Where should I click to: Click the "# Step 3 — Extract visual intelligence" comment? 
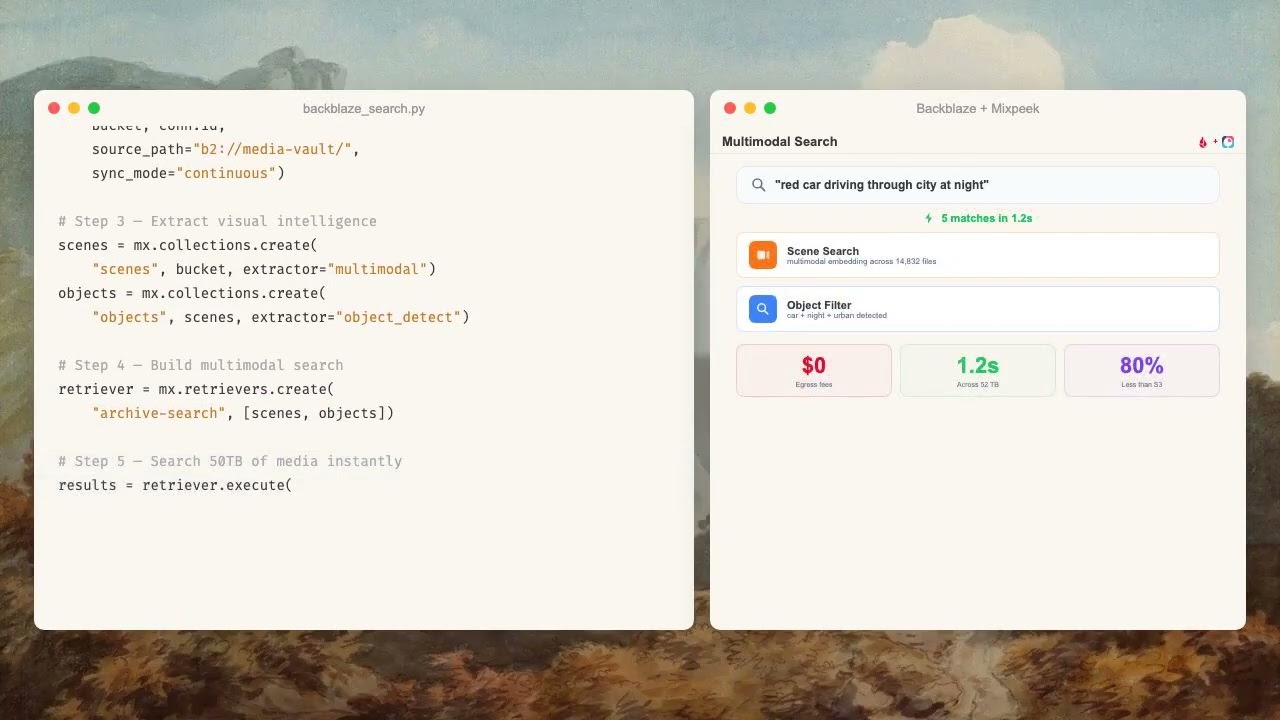point(217,221)
